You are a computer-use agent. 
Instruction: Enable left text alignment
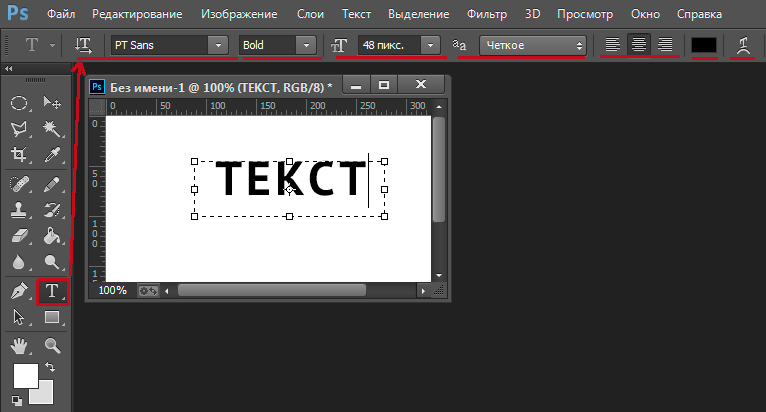[x=613, y=45]
